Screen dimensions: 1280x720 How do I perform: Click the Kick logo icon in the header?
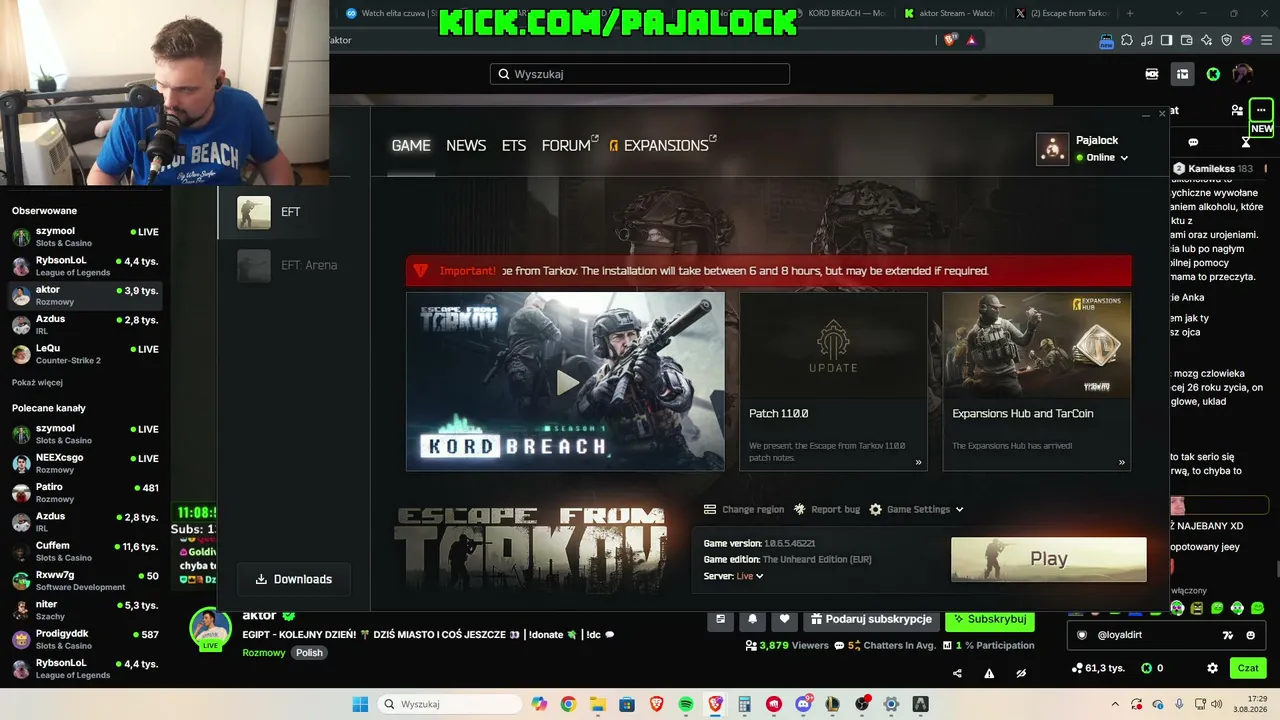click(x=1213, y=74)
